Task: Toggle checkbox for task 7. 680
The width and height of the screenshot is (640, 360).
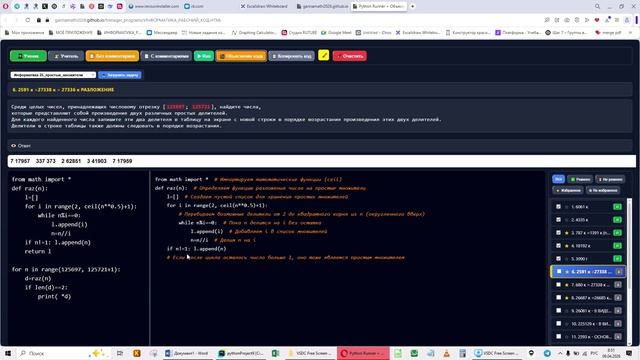Action: [558, 284]
